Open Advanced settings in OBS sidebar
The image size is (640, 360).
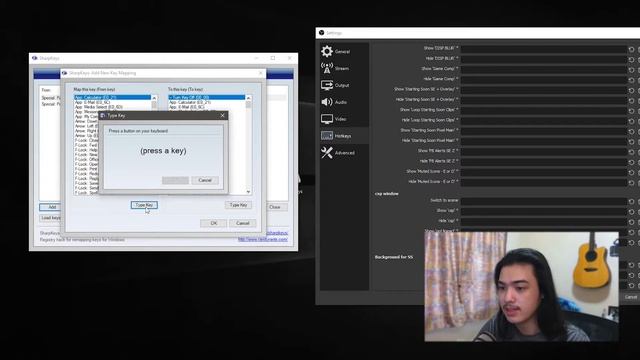coord(344,153)
